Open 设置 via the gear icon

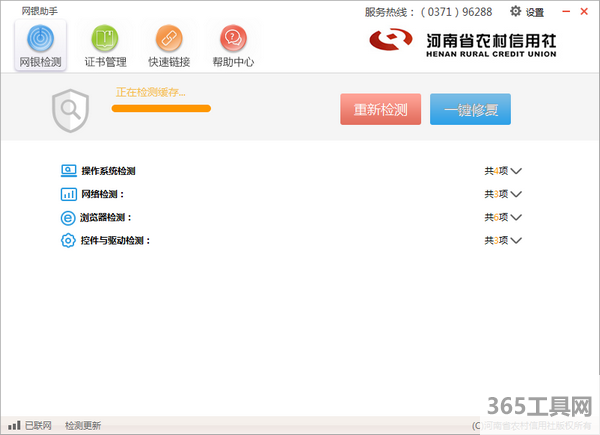click(x=516, y=12)
